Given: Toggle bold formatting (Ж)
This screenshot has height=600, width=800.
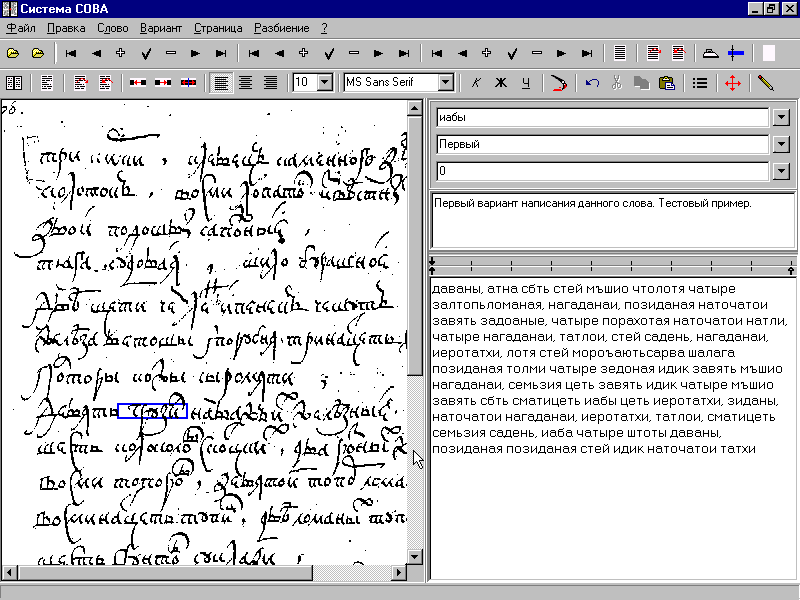Looking at the screenshot, I should [x=501, y=83].
